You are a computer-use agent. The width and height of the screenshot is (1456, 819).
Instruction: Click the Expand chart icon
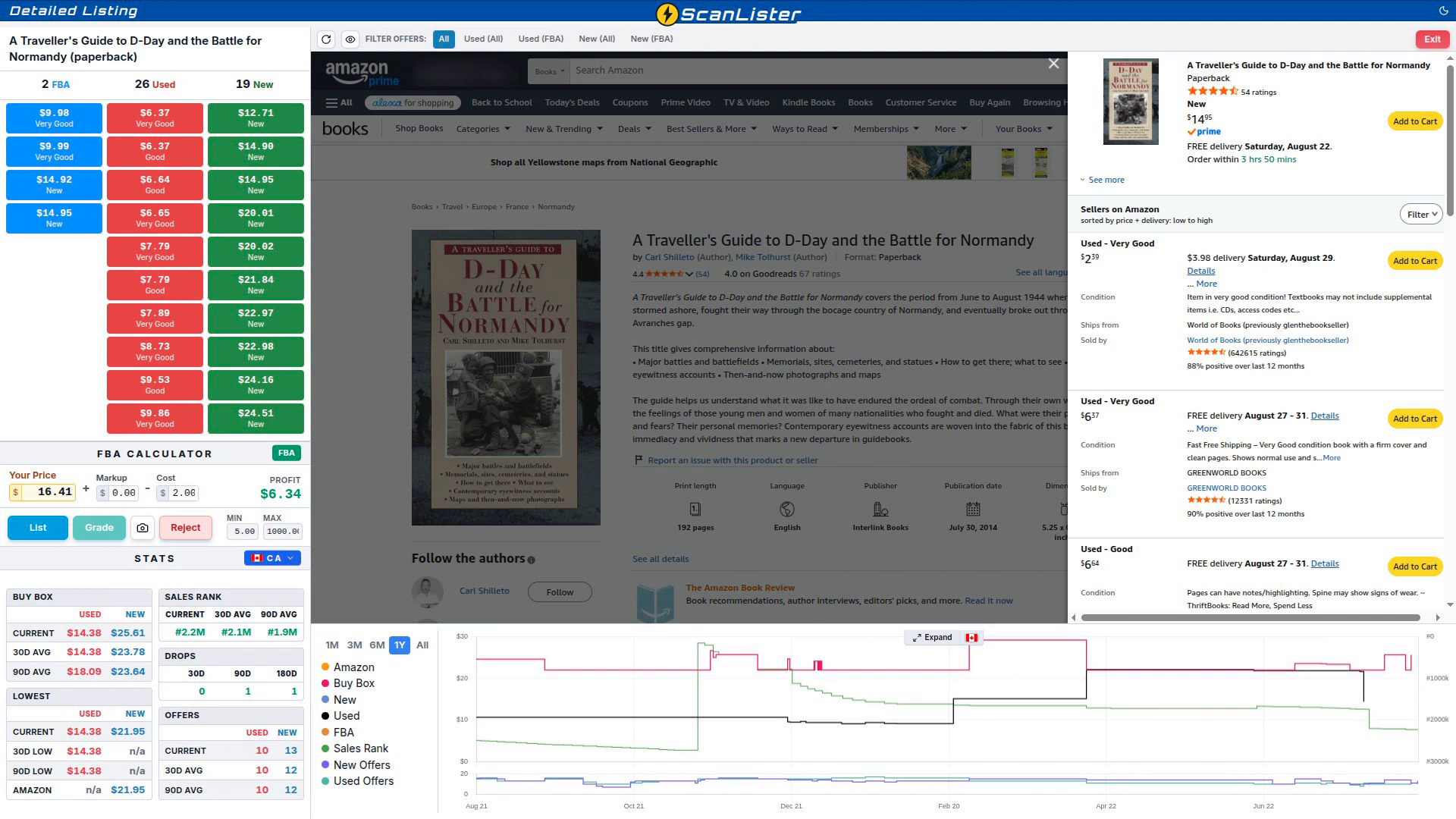(x=932, y=638)
